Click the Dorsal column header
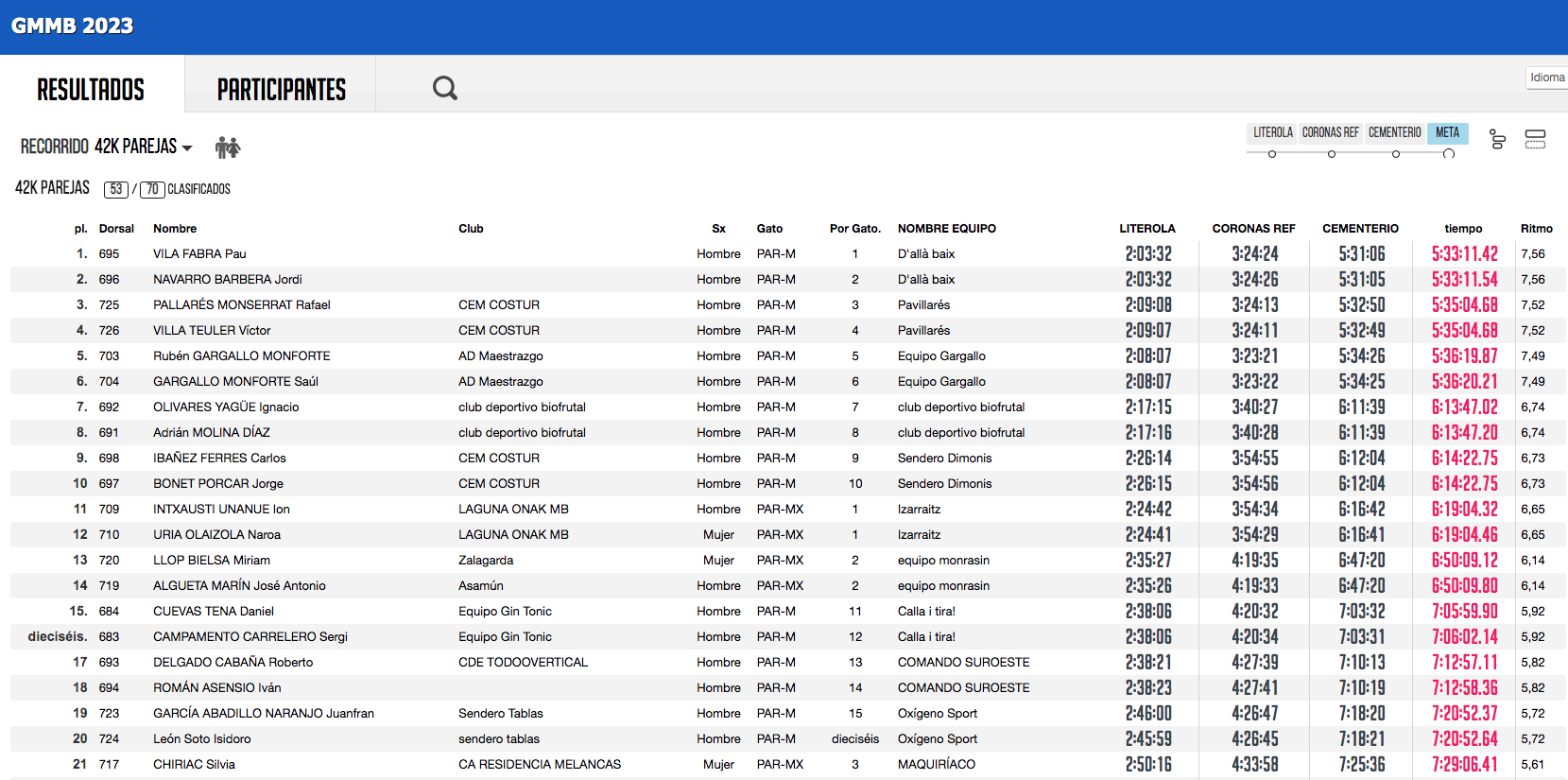 pos(116,229)
